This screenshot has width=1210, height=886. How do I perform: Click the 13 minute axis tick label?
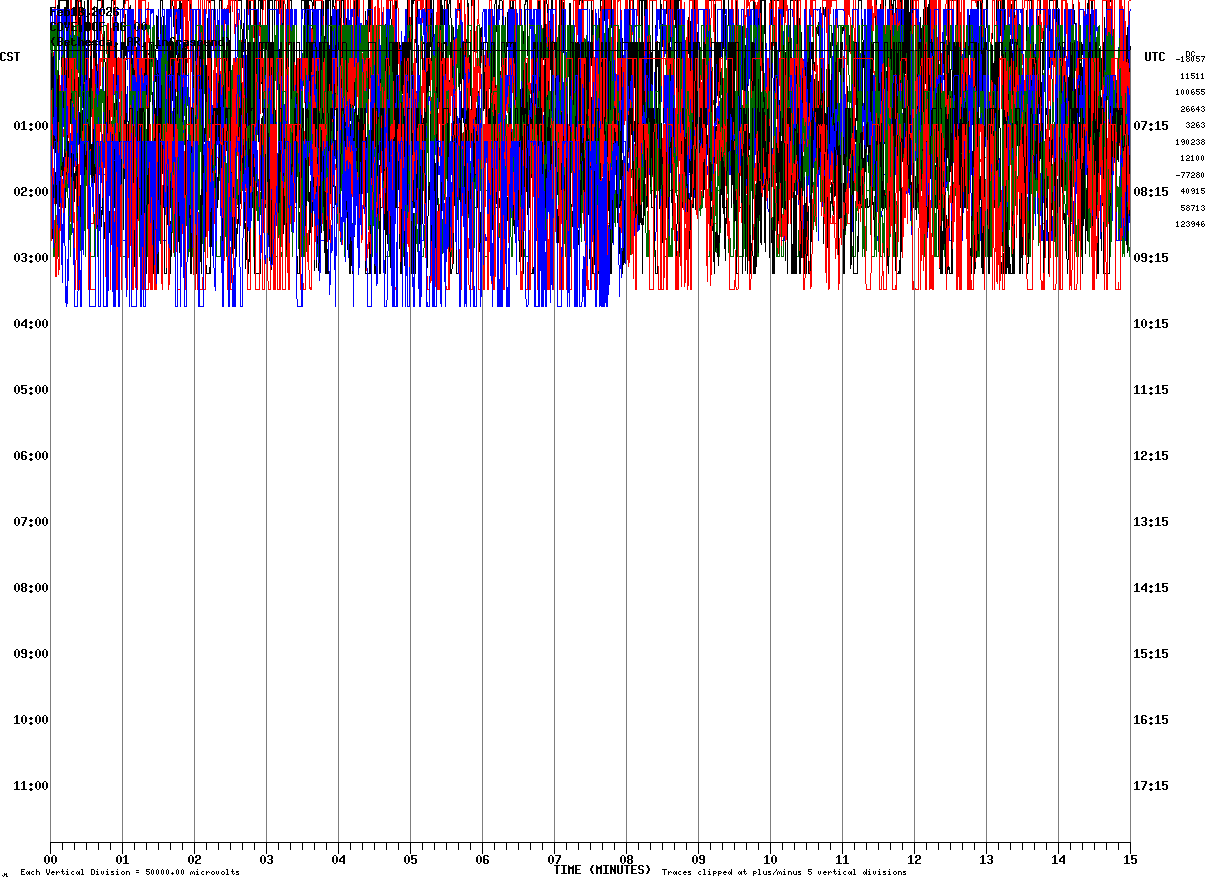[986, 860]
